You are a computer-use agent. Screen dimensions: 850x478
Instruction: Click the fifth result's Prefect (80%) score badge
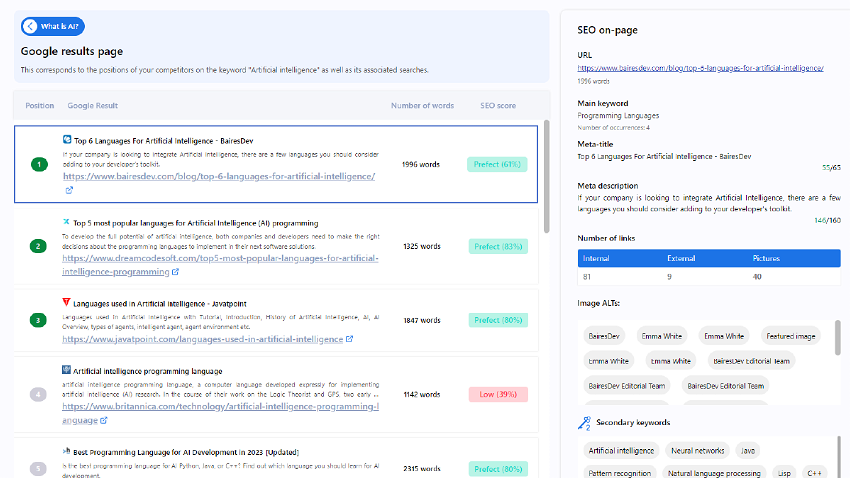[x=498, y=469]
